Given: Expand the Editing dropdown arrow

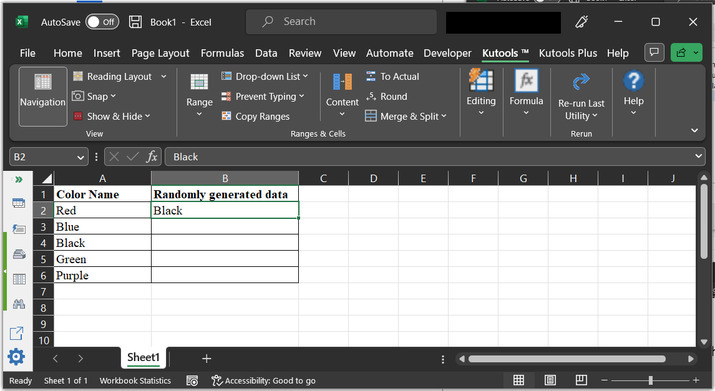Looking at the screenshot, I should (x=481, y=113).
